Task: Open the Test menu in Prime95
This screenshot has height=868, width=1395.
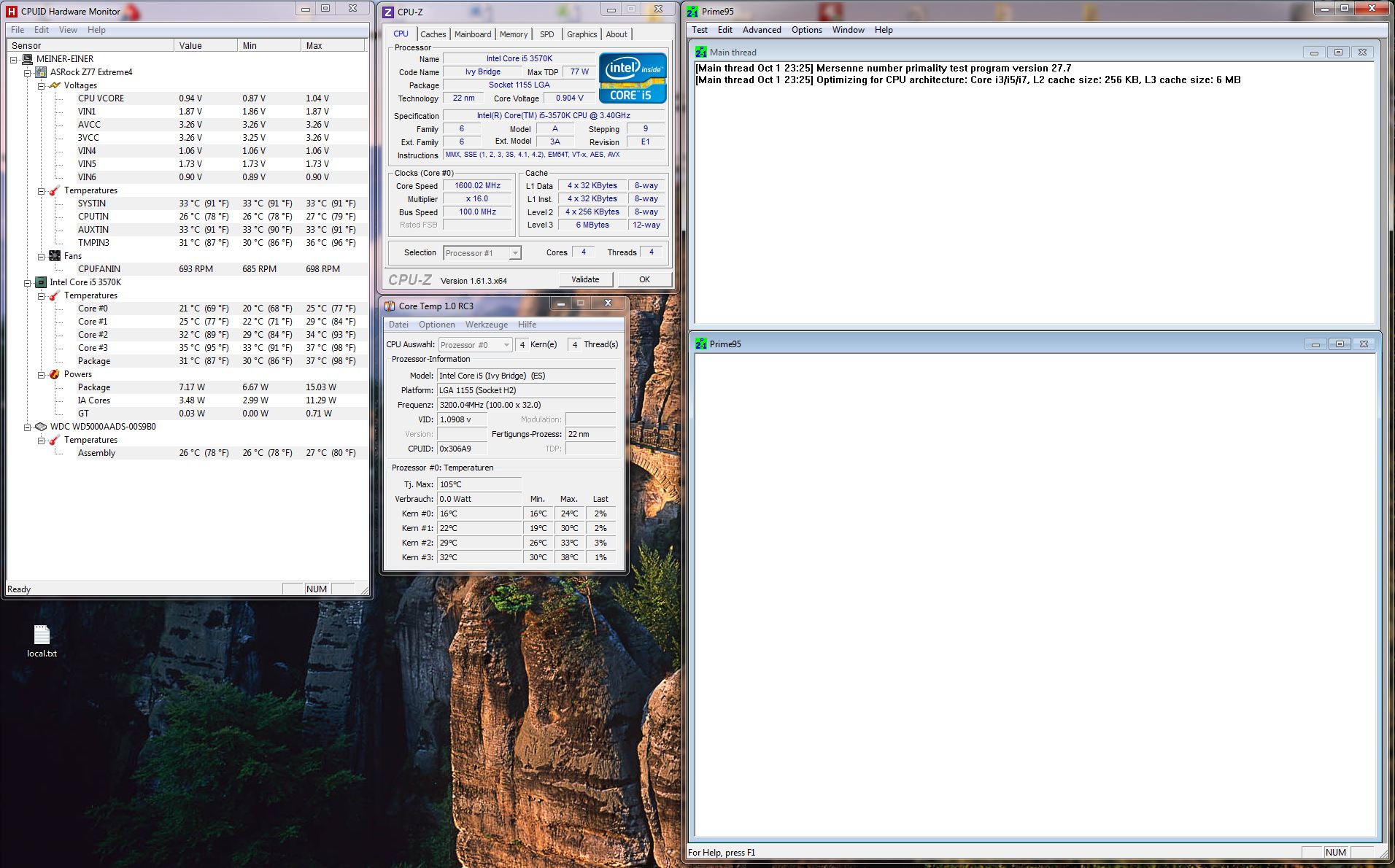Action: pos(700,30)
